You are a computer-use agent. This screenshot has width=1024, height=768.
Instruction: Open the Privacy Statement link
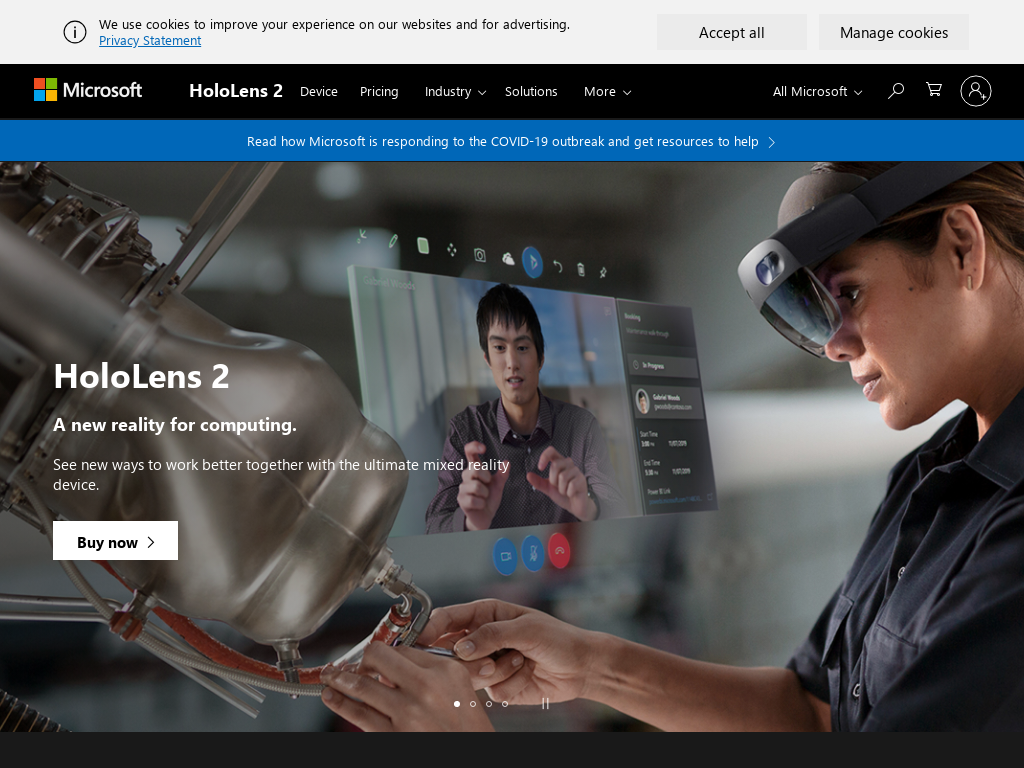click(x=150, y=40)
